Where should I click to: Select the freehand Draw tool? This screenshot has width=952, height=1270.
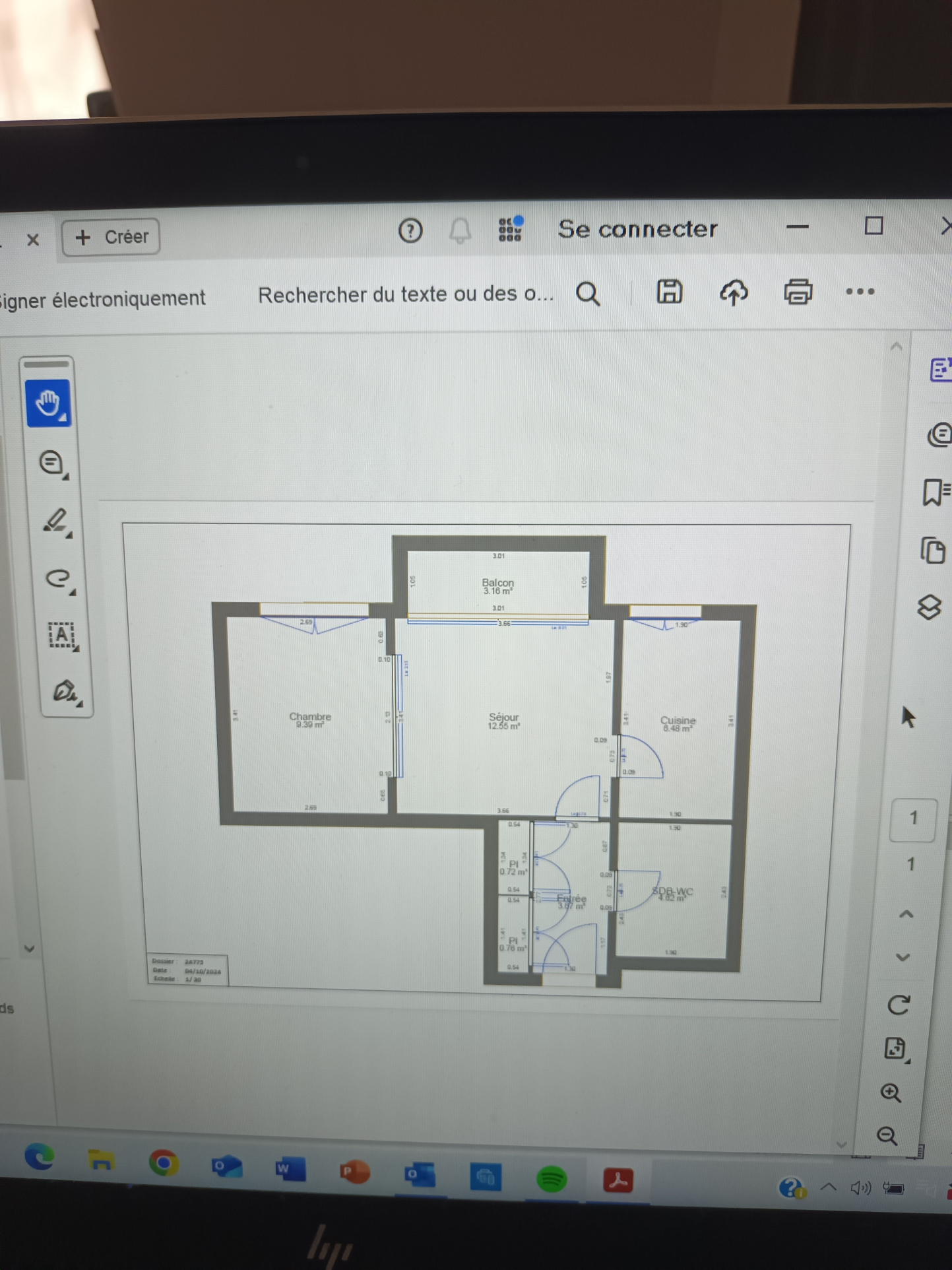click(x=59, y=579)
